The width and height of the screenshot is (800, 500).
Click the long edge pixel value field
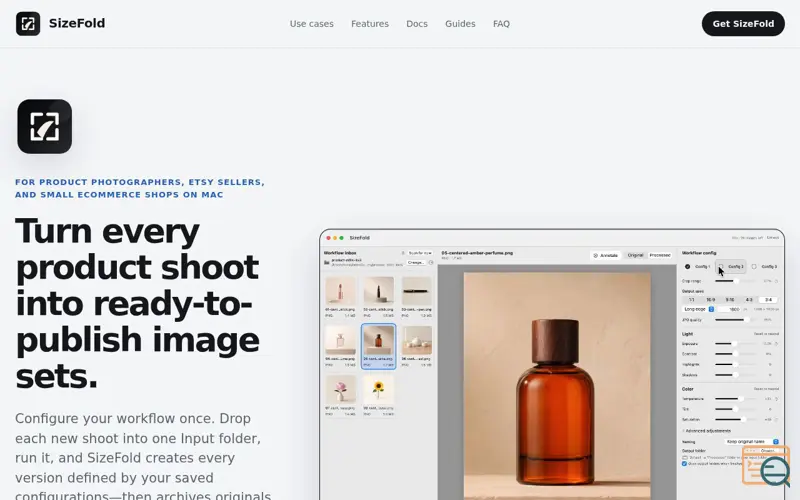729,309
